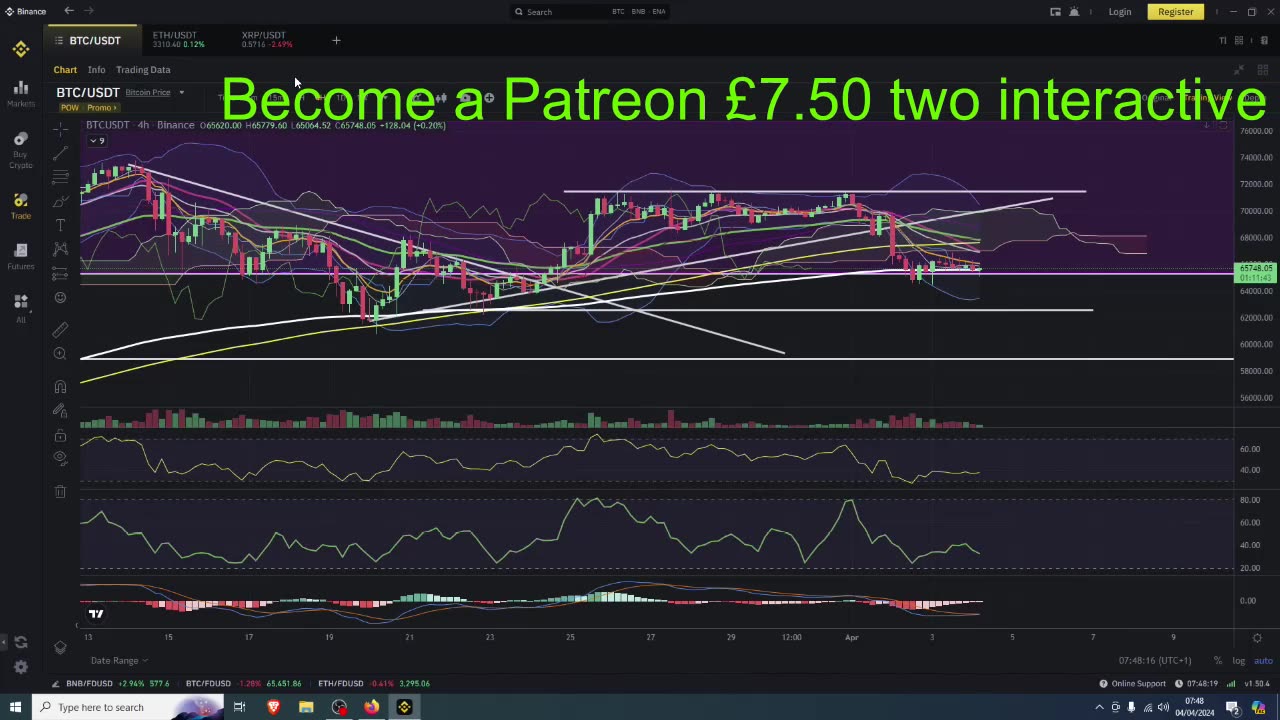
Task: Open File Explorer from taskbar
Action: (x=306, y=707)
